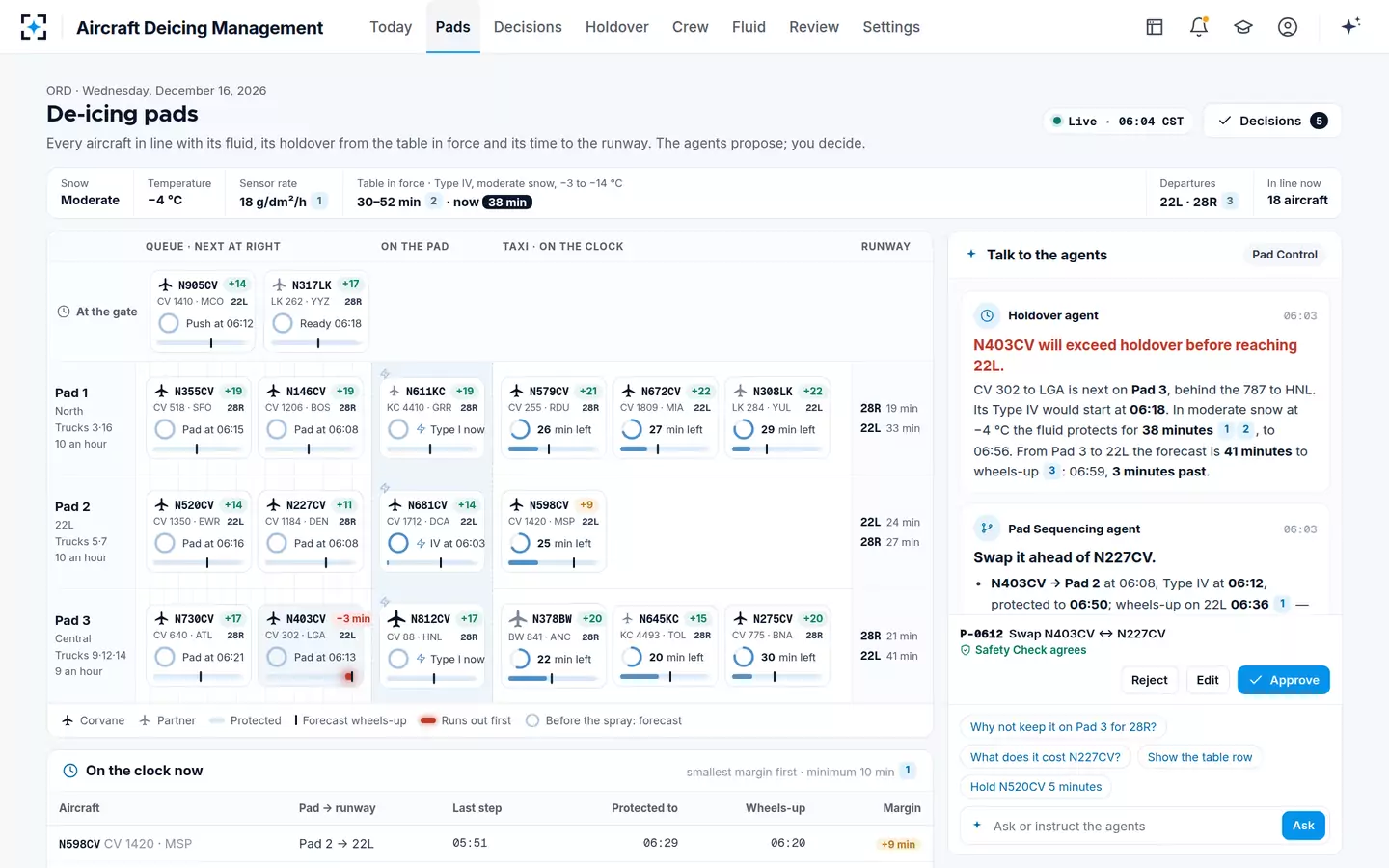Click the Aircraft Deicing Management logo icon
This screenshot has height=868, width=1389.
34,27
